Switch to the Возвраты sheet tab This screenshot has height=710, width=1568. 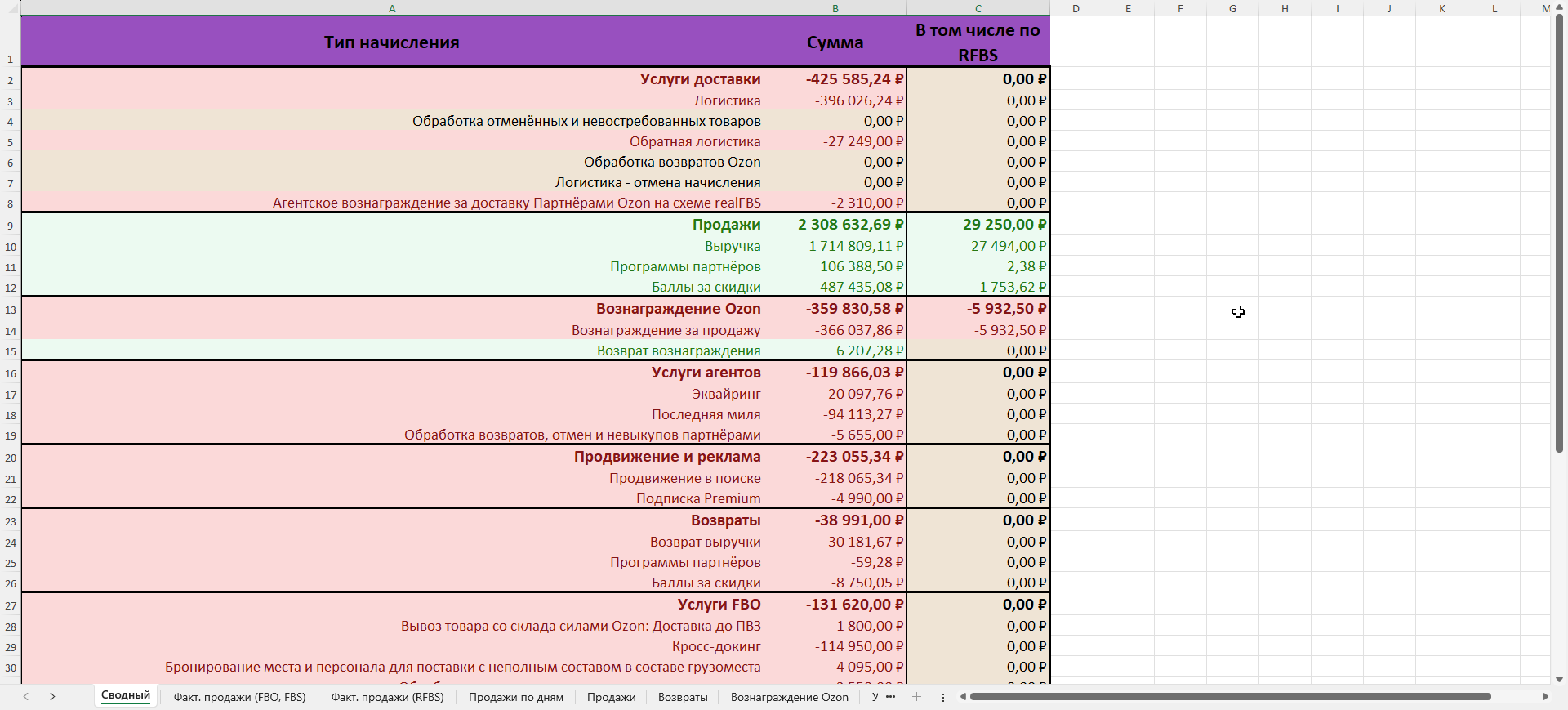click(683, 697)
